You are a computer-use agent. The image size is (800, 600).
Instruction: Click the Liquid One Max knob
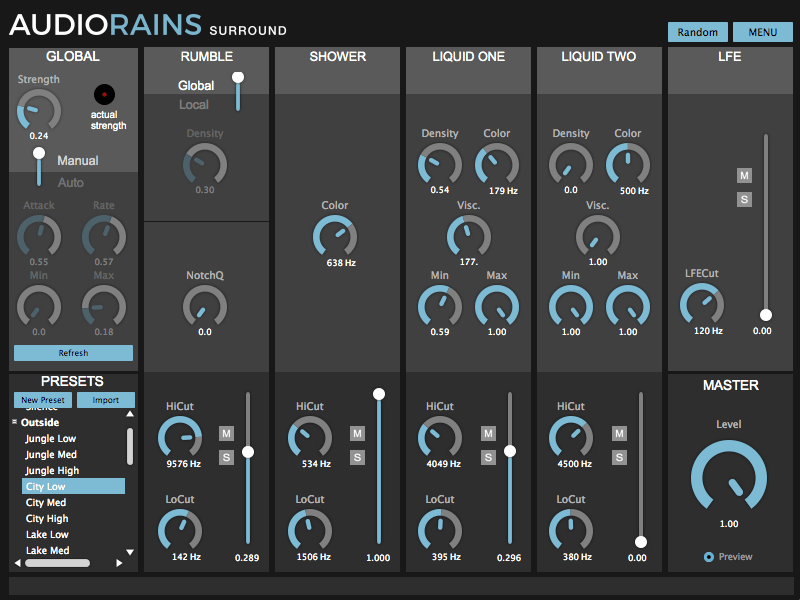pyautogui.click(x=496, y=307)
